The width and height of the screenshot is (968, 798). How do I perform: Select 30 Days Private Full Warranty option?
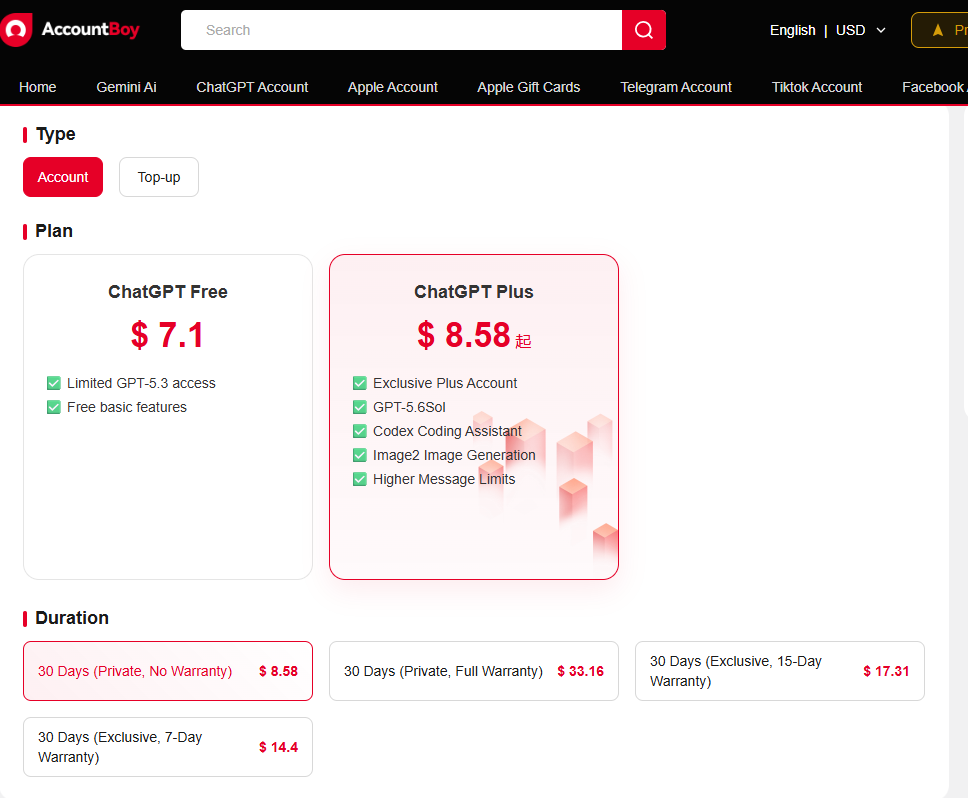coord(474,671)
